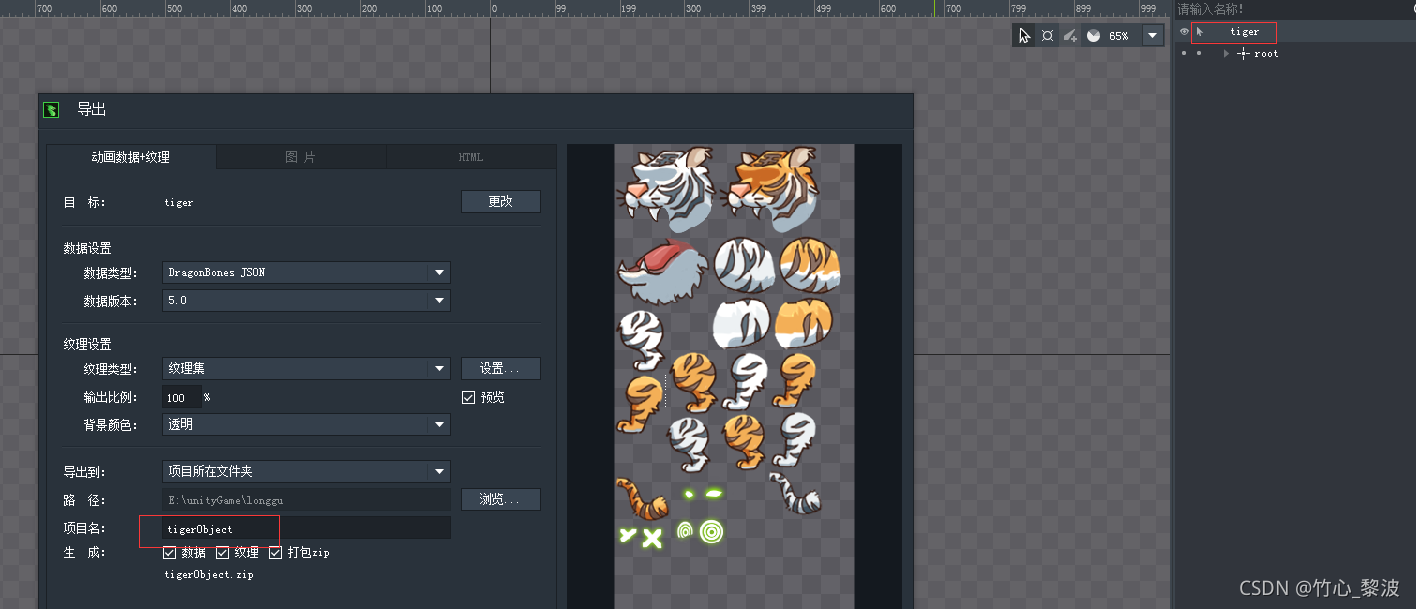Viewport: 1416px width, 609px height.
Task: Click 设置... texture settings button
Action: pyautogui.click(x=501, y=368)
